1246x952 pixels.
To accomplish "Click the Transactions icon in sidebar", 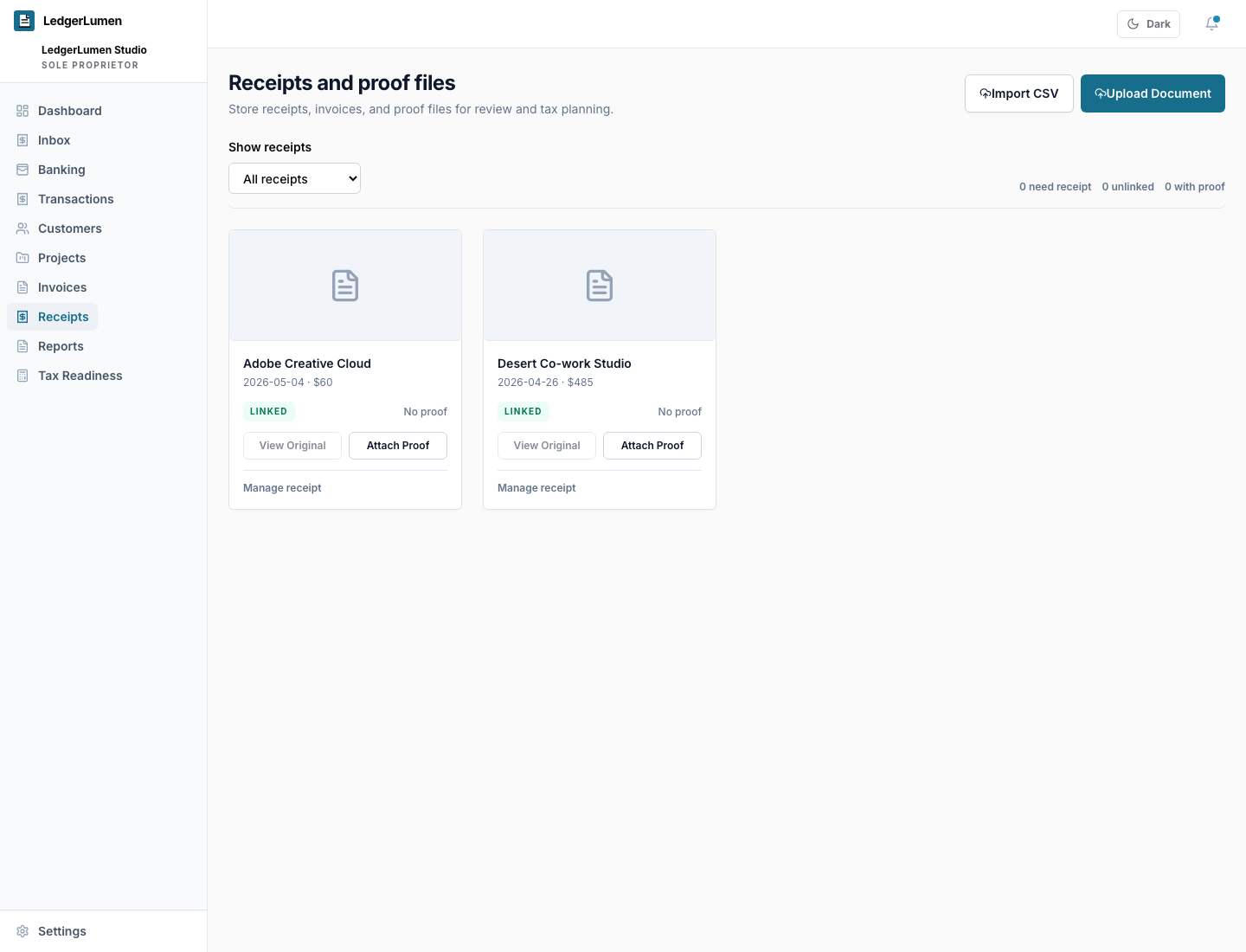I will tap(22, 199).
